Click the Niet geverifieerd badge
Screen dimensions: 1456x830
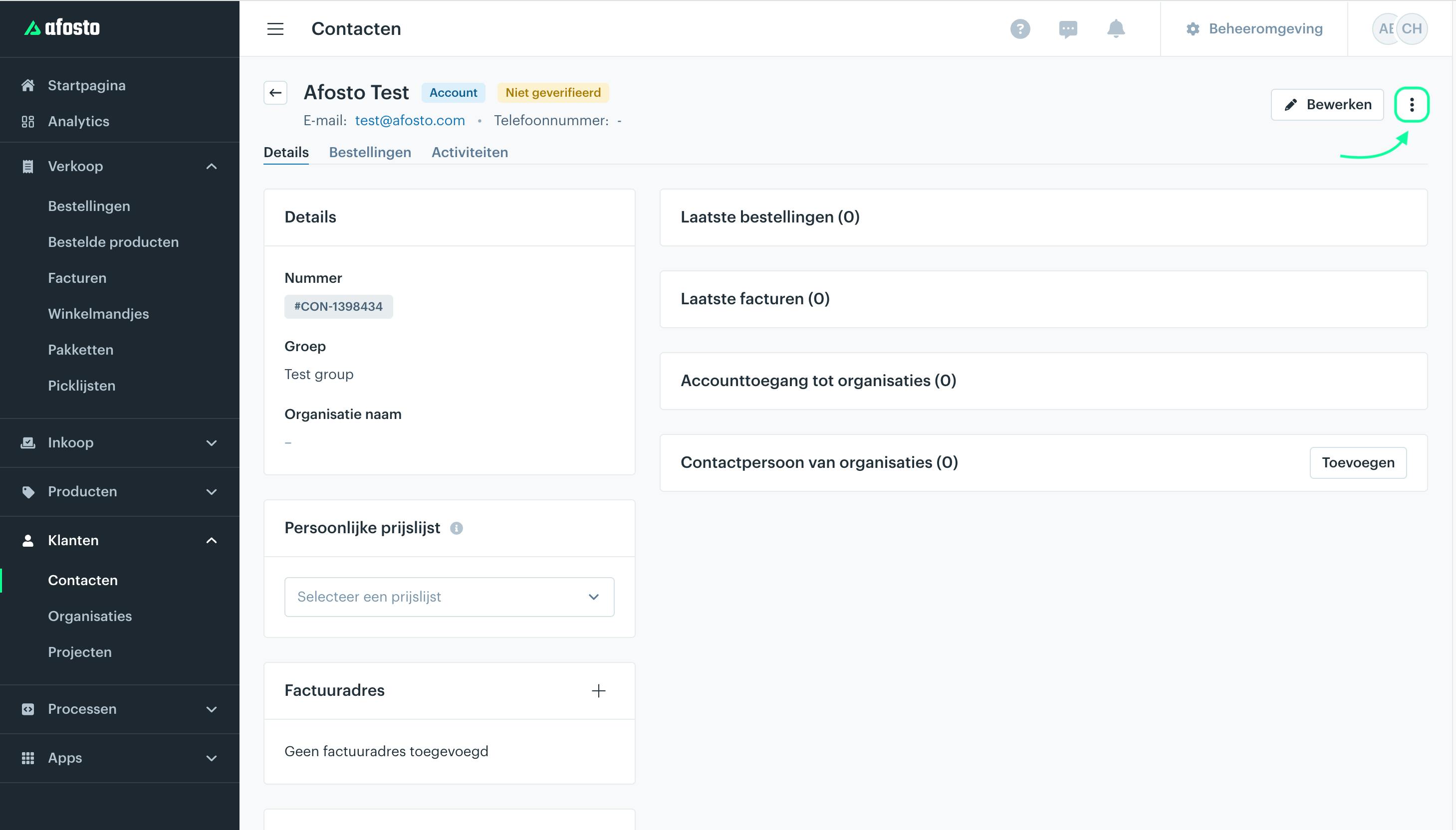point(553,93)
